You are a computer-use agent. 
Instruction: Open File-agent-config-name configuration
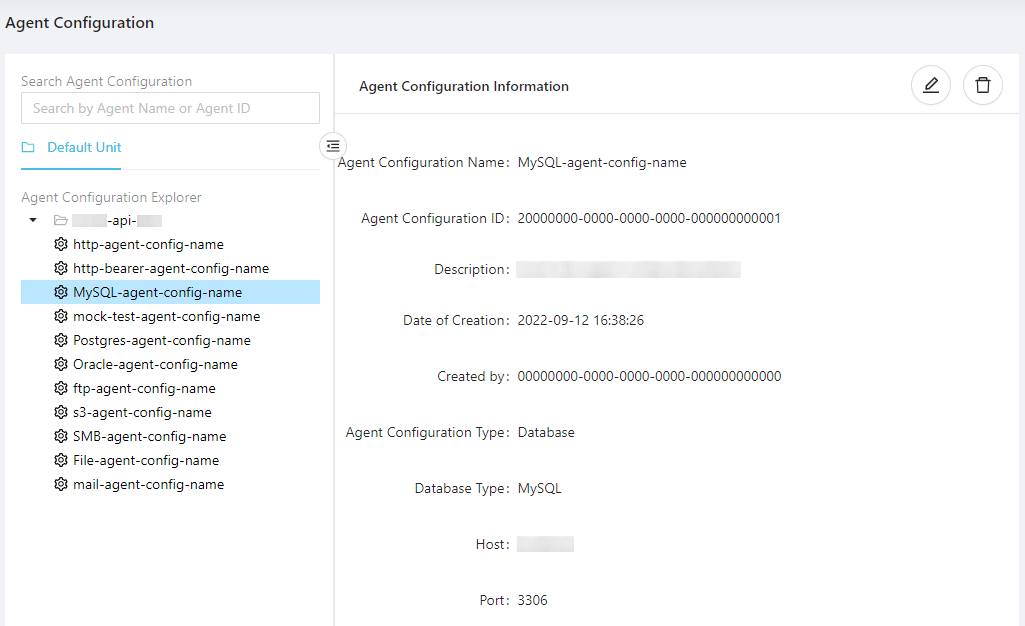[146, 460]
